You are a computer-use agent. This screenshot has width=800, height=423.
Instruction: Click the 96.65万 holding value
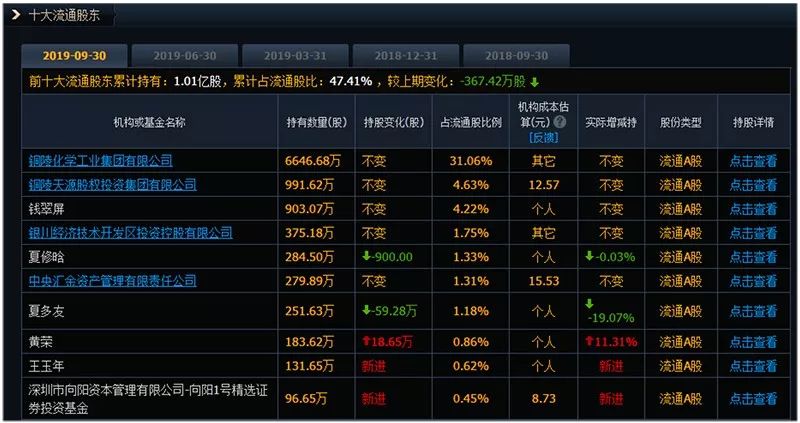pos(306,399)
